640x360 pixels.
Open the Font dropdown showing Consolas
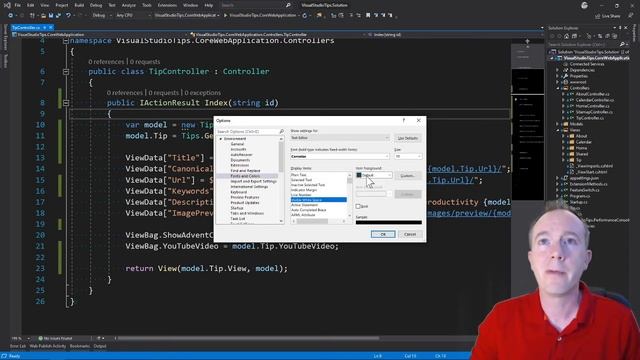[x=340, y=156]
